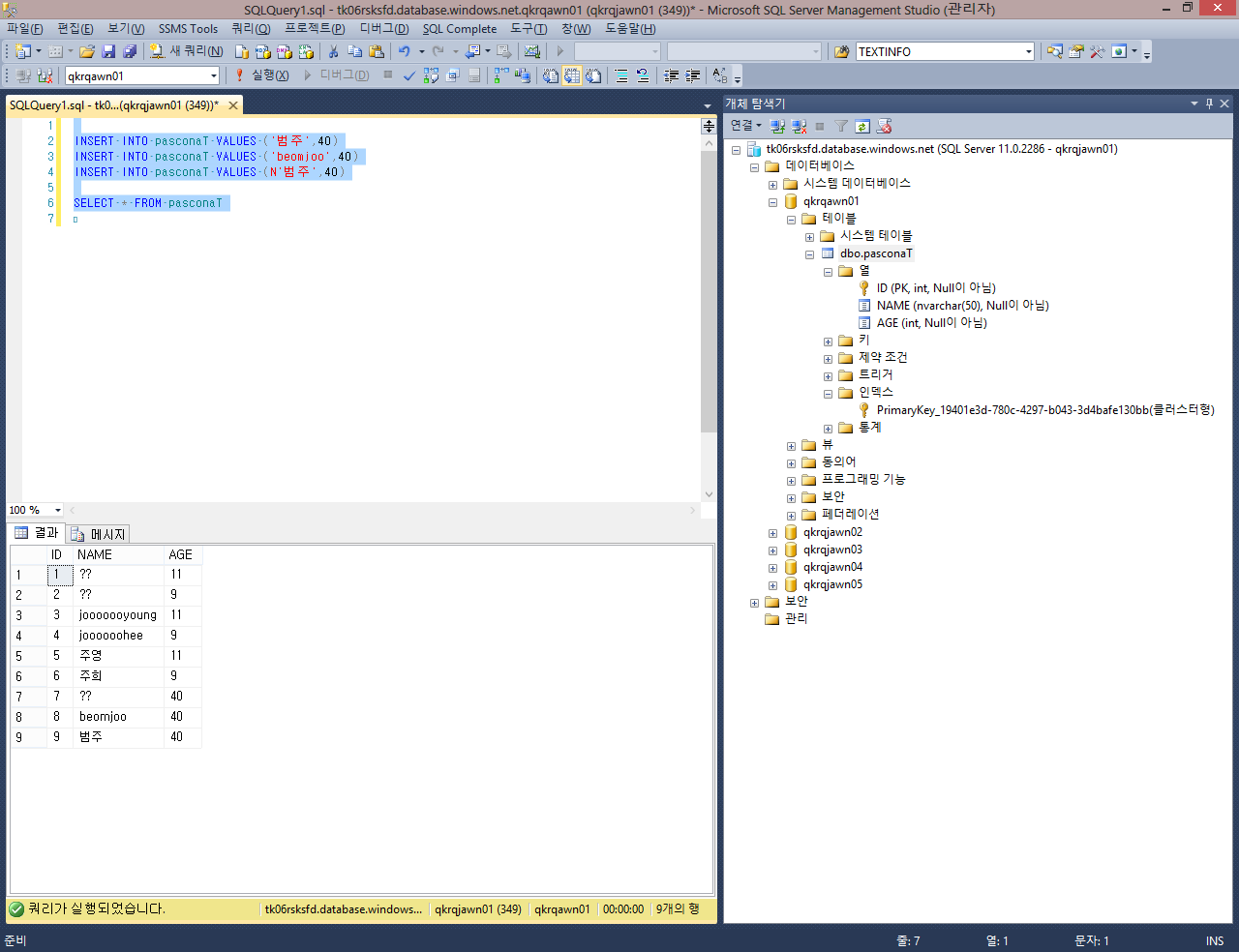
Task: Click the Filter funnel icon in Object Explorer
Action: pos(841,126)
